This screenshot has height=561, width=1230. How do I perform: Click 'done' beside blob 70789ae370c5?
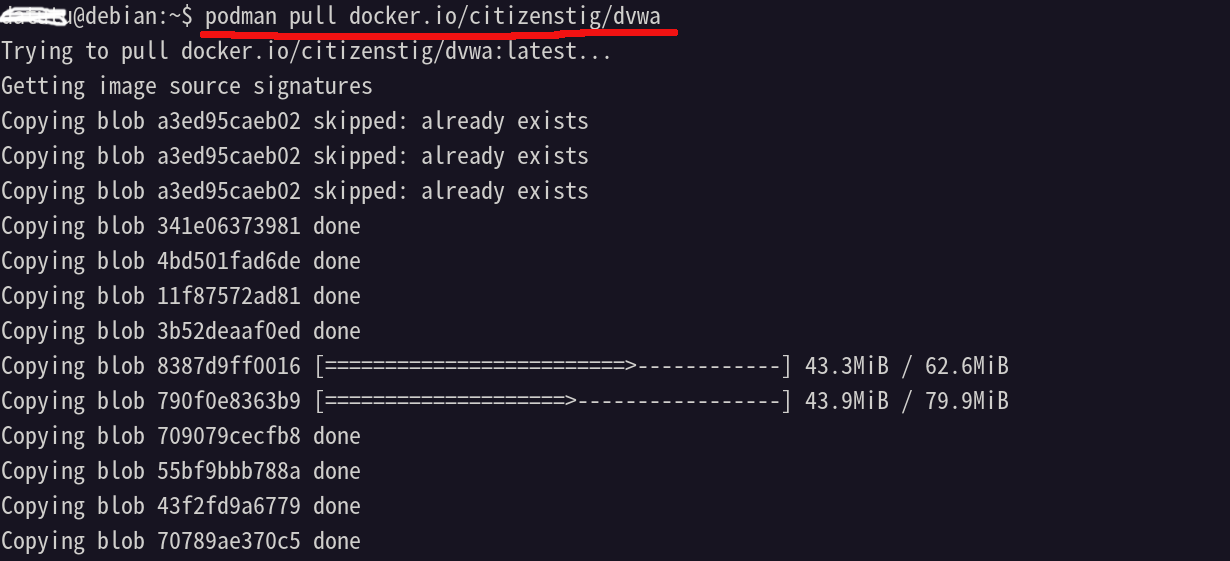pyautogui.click(x=337, y=541)
